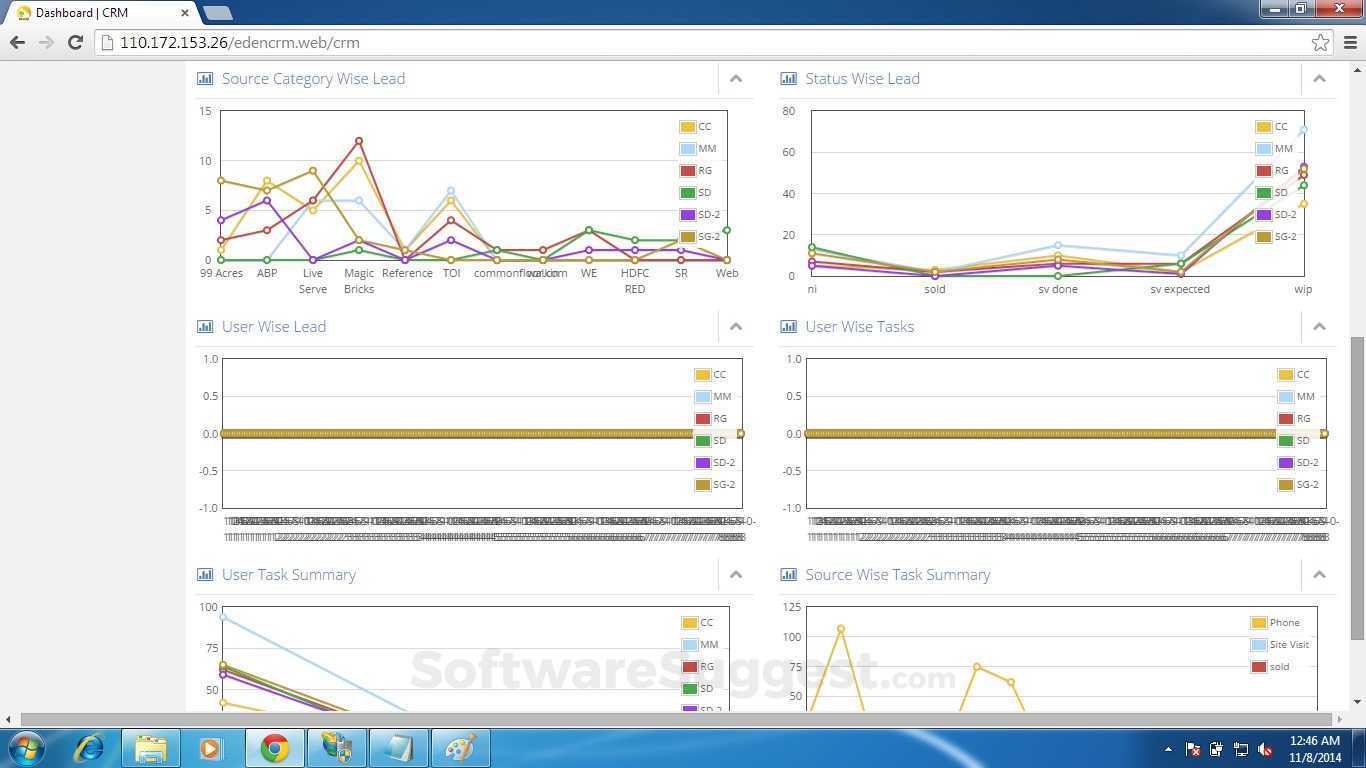This screenshot has height=768, width=1366.
Task: Click the browser reload page icon
Action: (75, 42)
